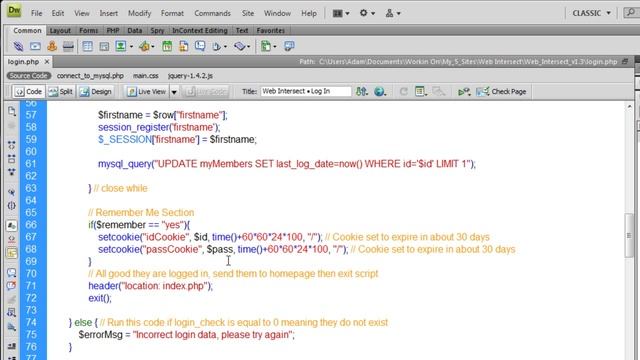Apply Comment icon in coding toolbar
Screen dimensions: 640x360
pyautogui.click(x=11, y=273)
